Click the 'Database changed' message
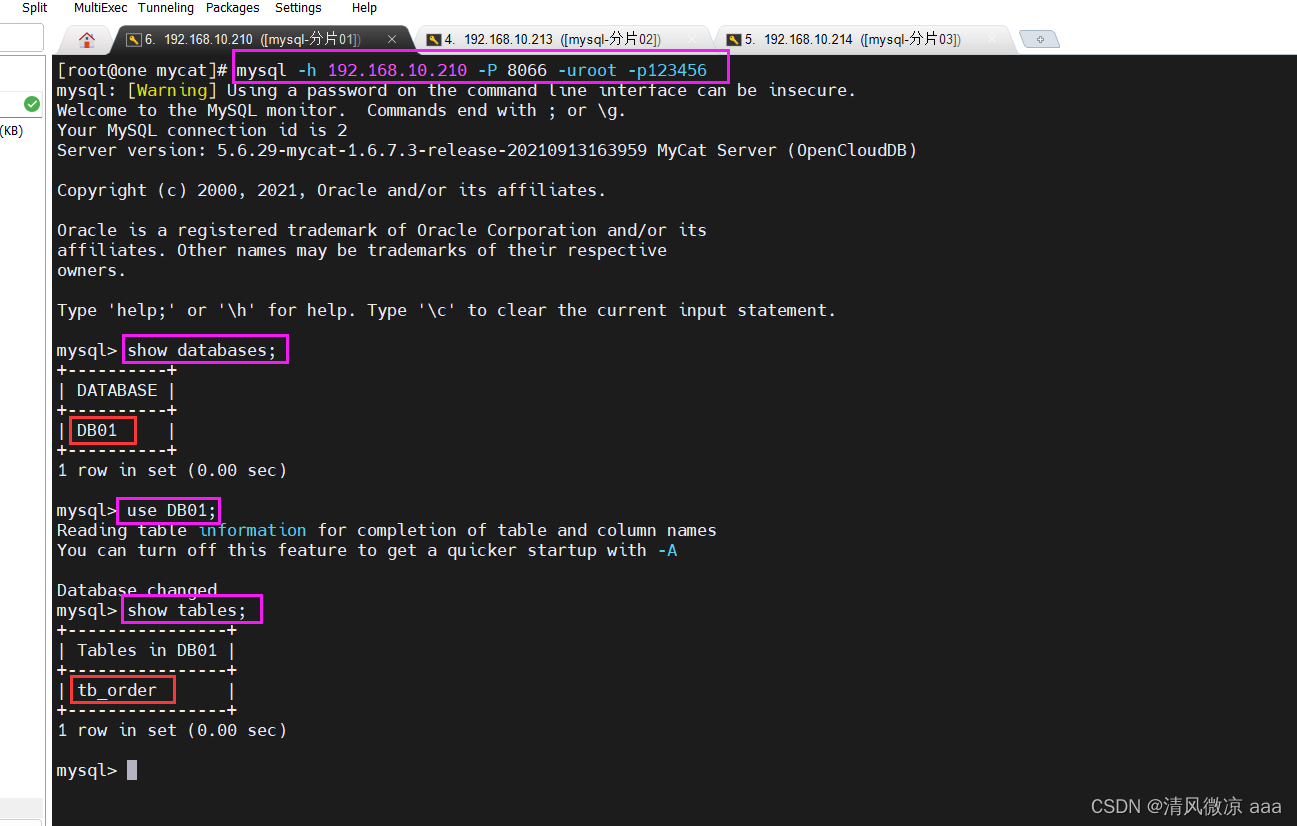The width and height of the screenshot is (1297, 826). pyautogui.click(x=137, y=590)
